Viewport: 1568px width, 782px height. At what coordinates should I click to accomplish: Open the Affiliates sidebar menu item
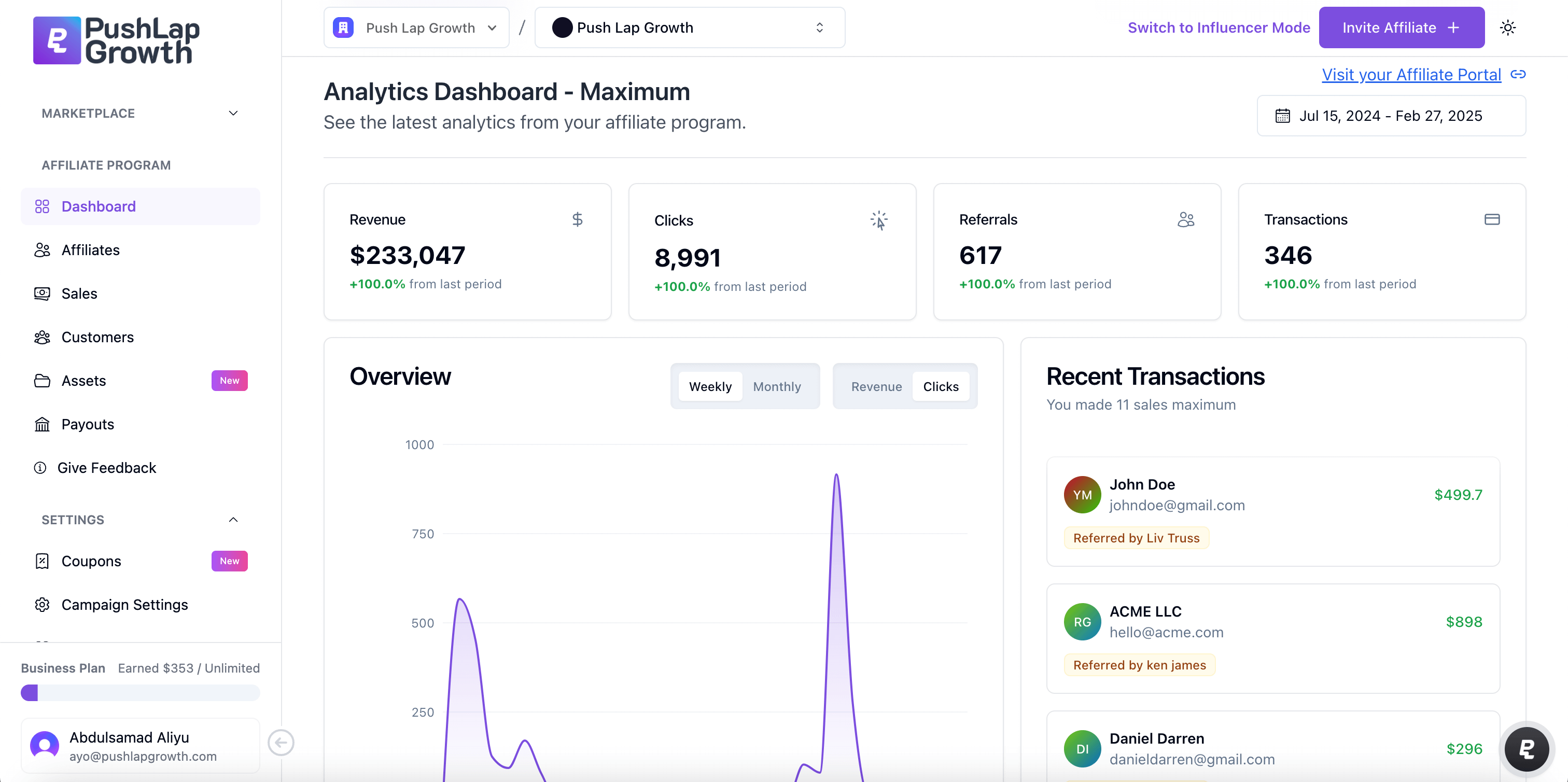coord(90,250)
